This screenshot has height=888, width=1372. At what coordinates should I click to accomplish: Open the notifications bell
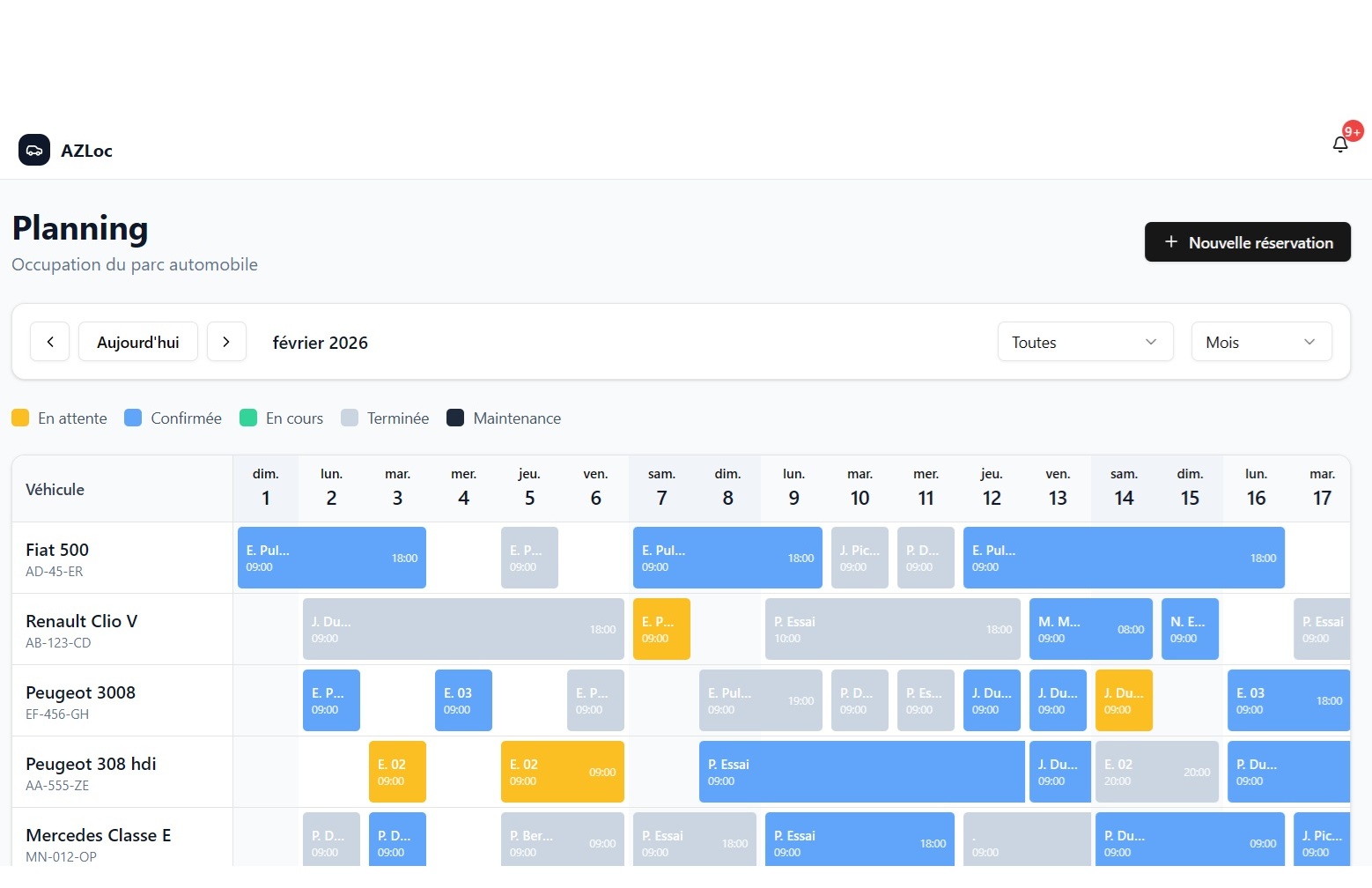tap(1340, 144)
